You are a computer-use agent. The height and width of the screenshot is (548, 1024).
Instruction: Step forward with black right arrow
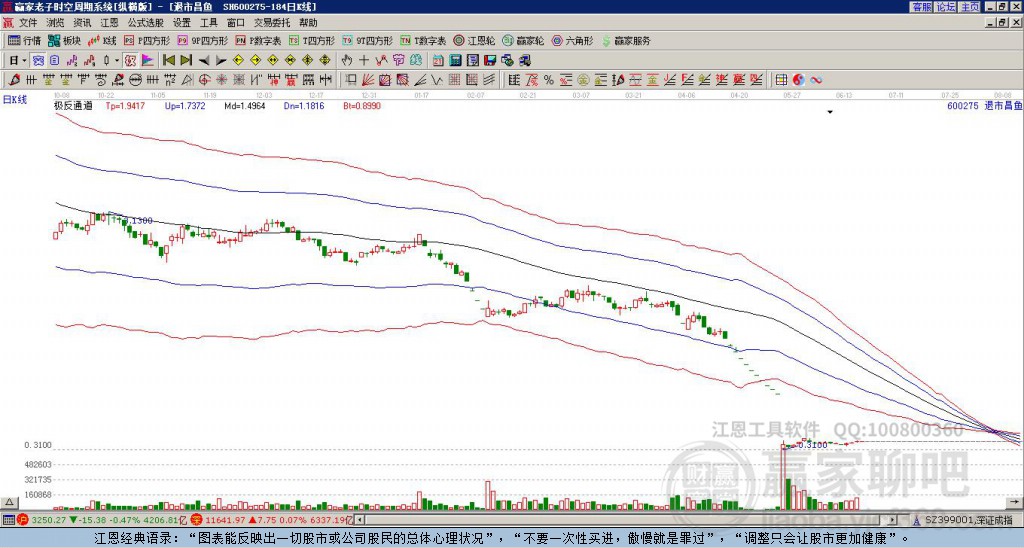(221, 61)
